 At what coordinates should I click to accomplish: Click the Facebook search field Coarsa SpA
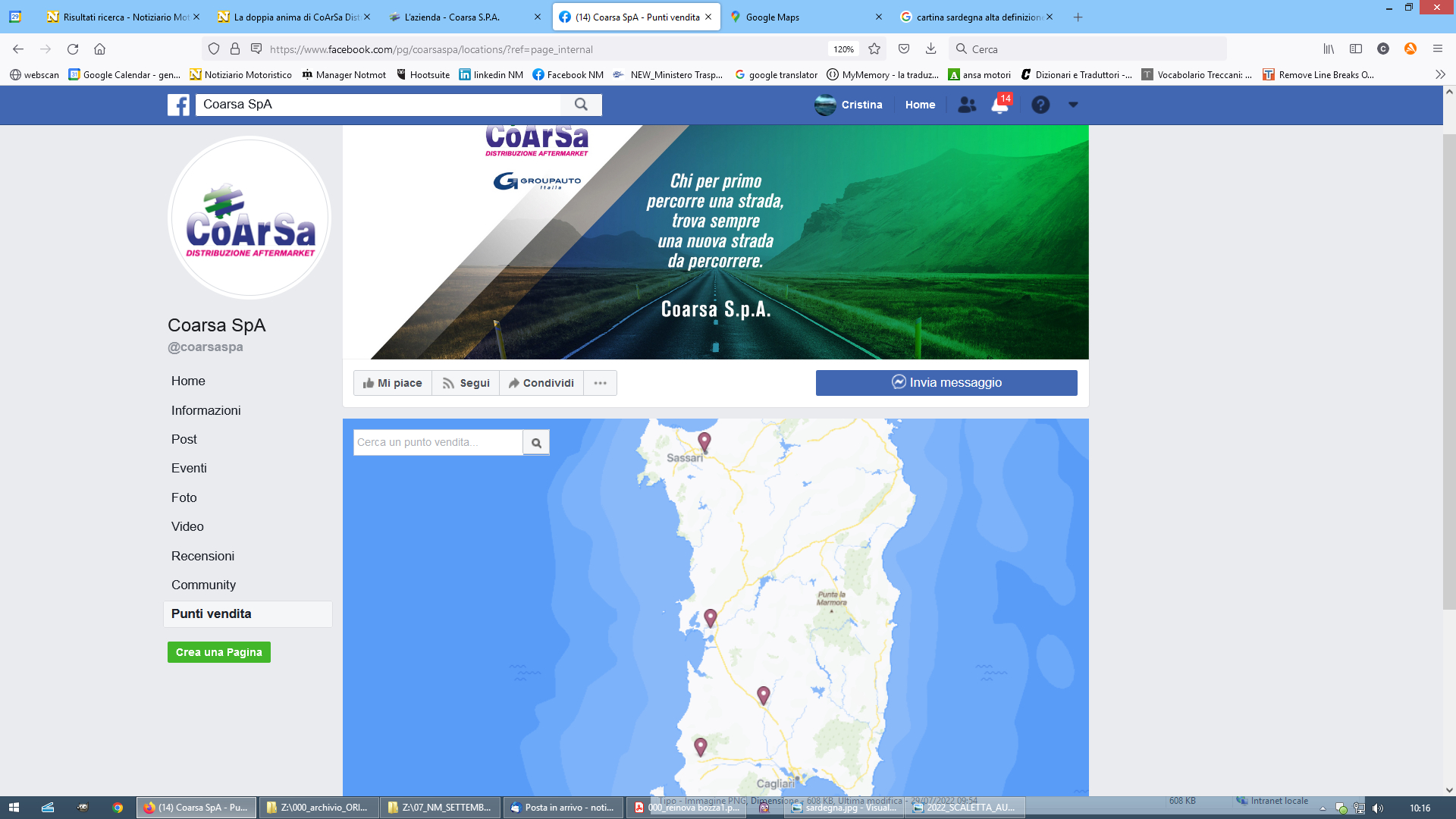378,105
